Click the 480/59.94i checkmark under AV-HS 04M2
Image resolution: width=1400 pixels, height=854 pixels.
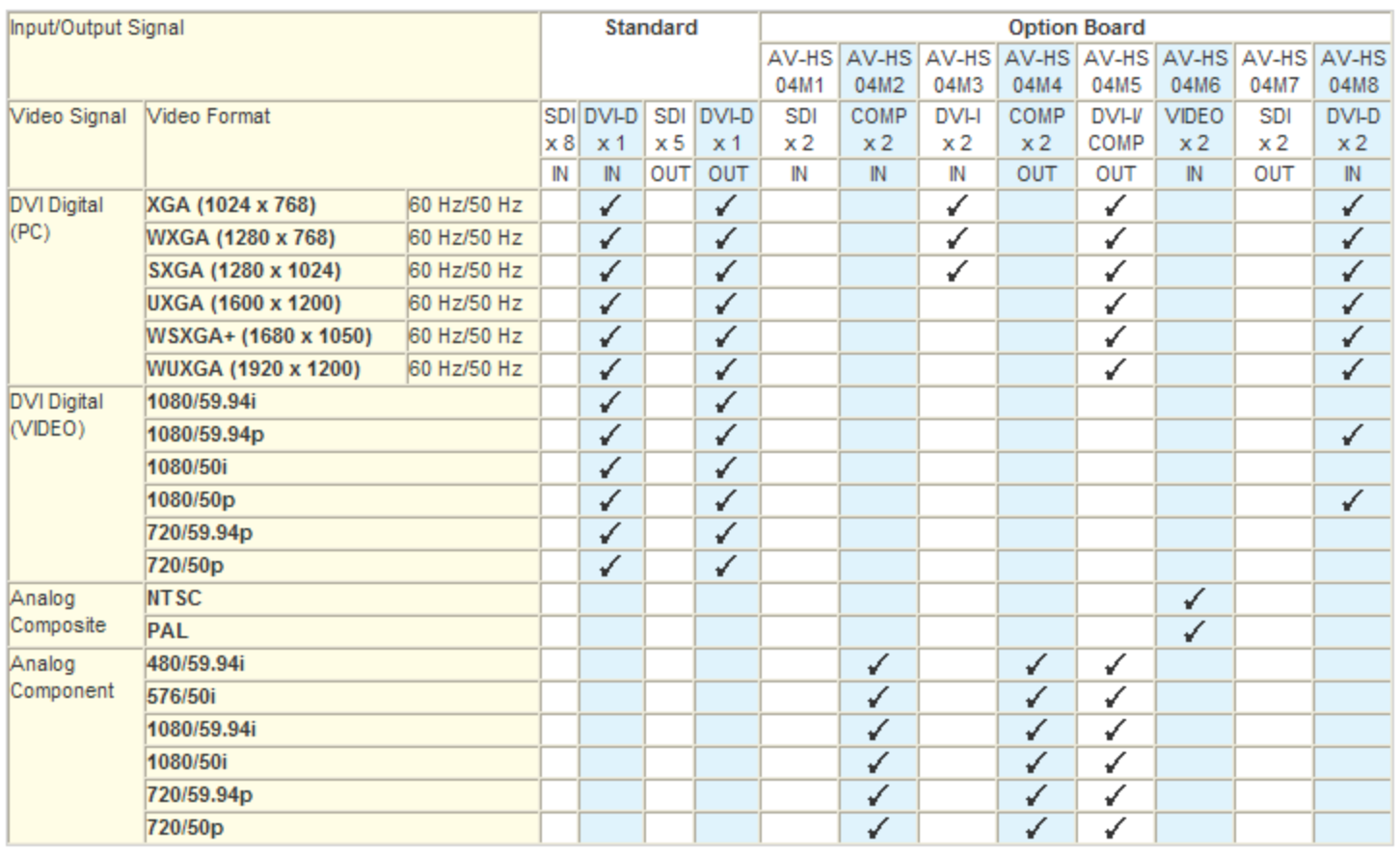click(878, 664)
